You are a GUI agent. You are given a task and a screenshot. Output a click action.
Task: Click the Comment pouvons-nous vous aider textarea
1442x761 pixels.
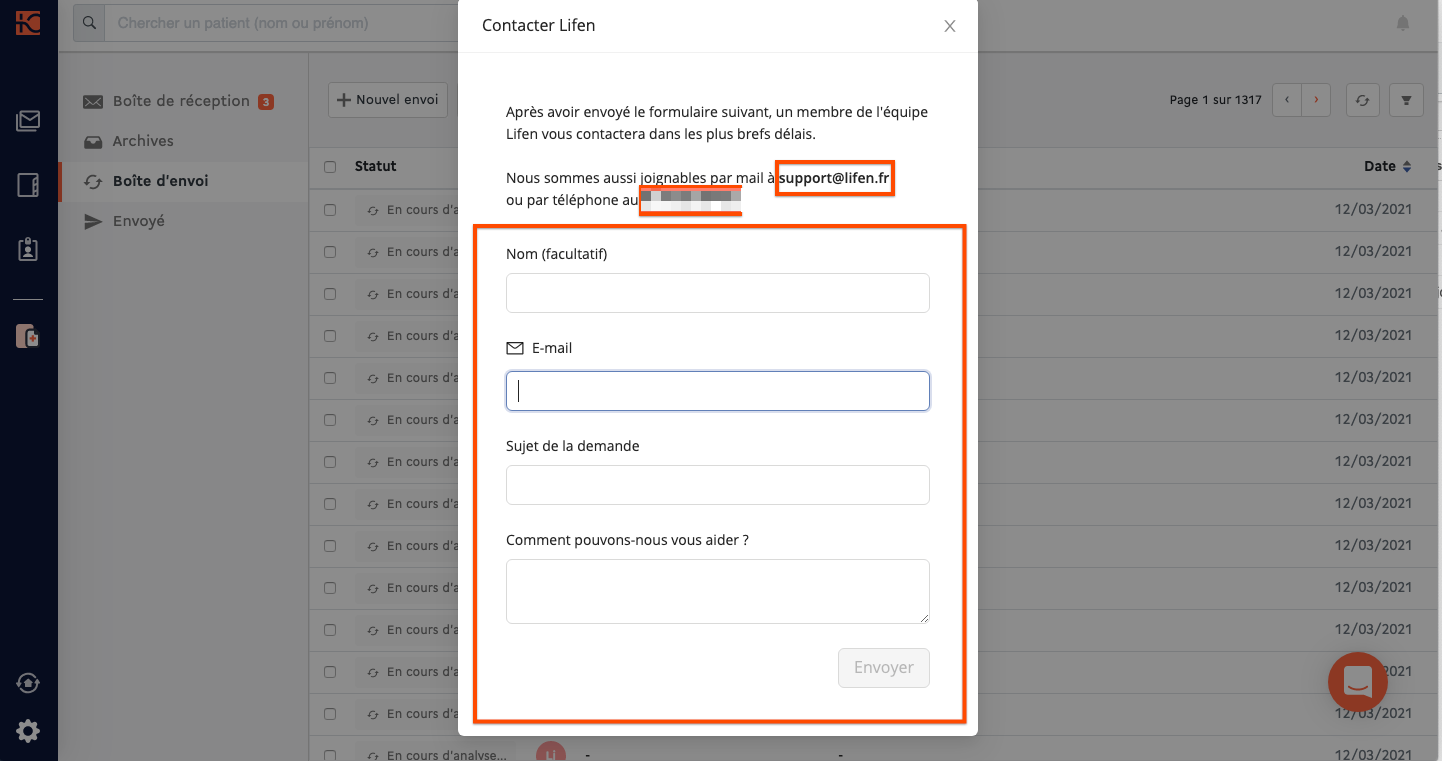pos(718,591)
